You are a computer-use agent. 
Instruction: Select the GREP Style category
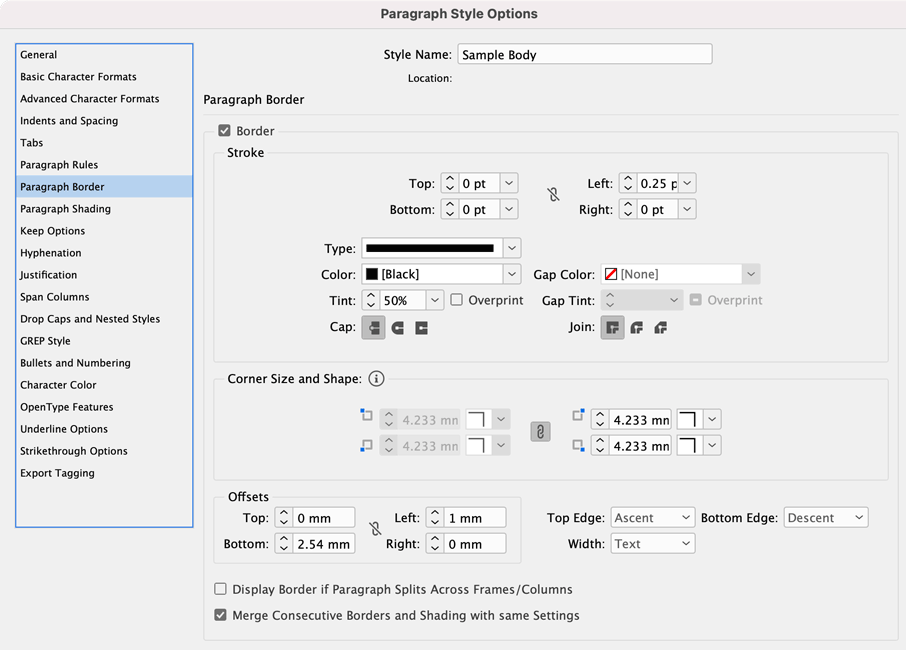pyautogui.click(x=104, y=341)
